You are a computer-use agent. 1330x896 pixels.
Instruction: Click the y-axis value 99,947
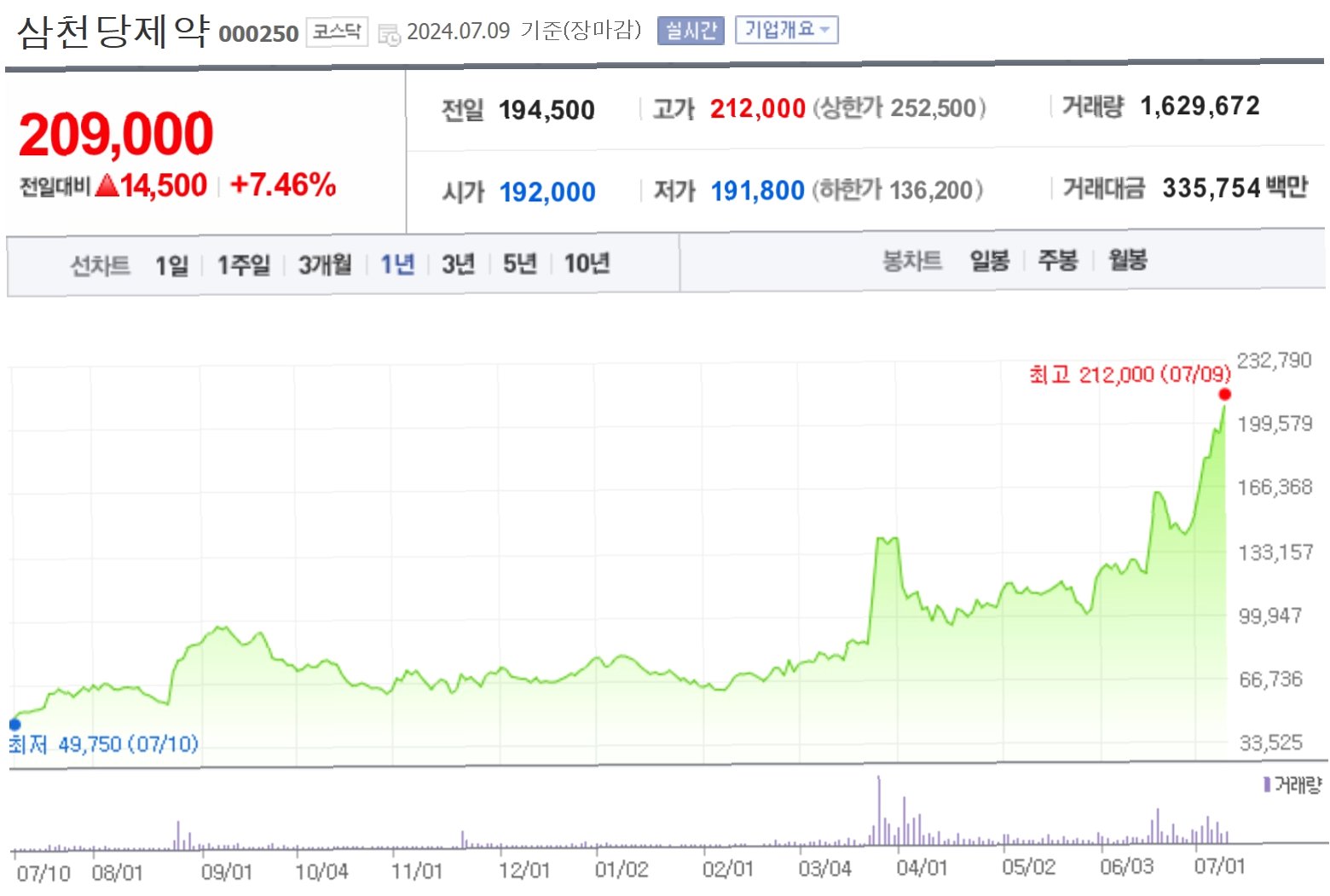[x=1270, y=616]
